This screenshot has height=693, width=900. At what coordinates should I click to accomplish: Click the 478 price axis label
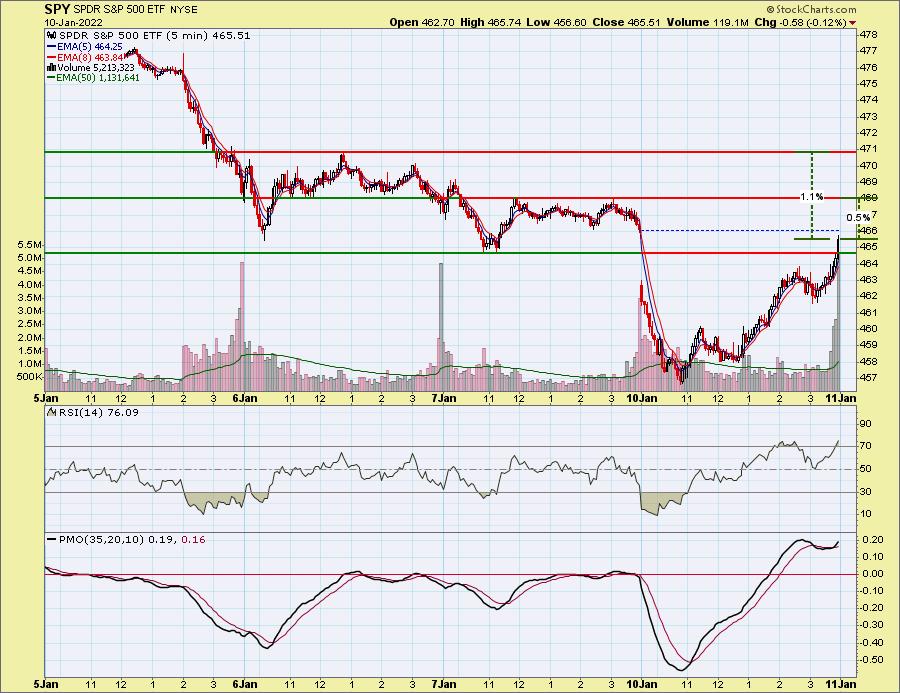click(x=868, y=34)
